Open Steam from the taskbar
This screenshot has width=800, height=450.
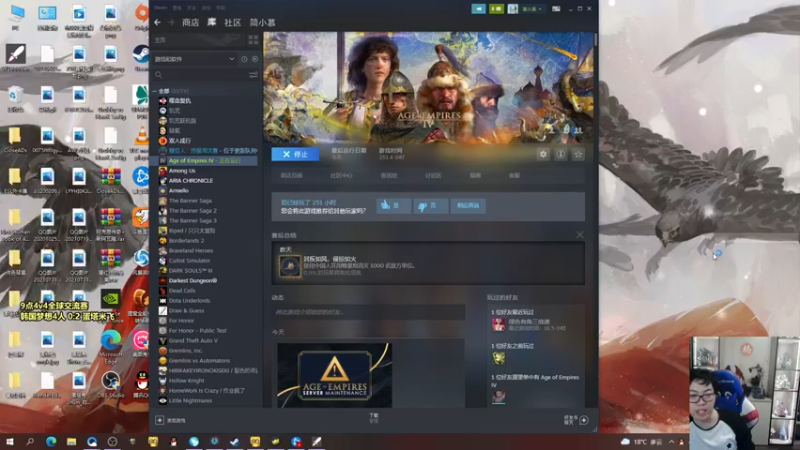(235, 441)
